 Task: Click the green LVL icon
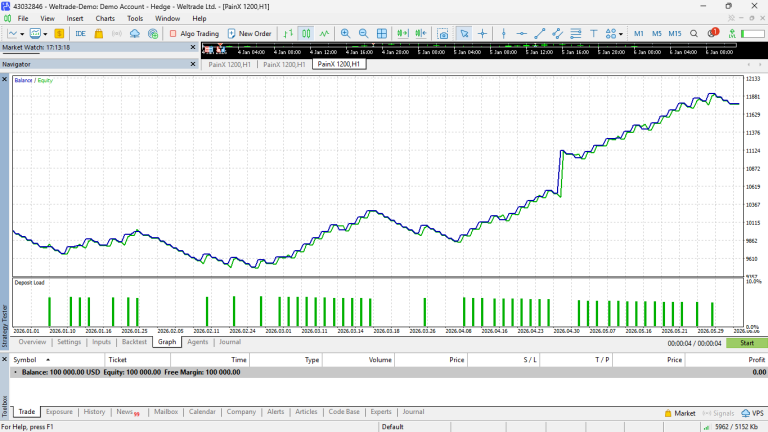(x=732, y=34)
